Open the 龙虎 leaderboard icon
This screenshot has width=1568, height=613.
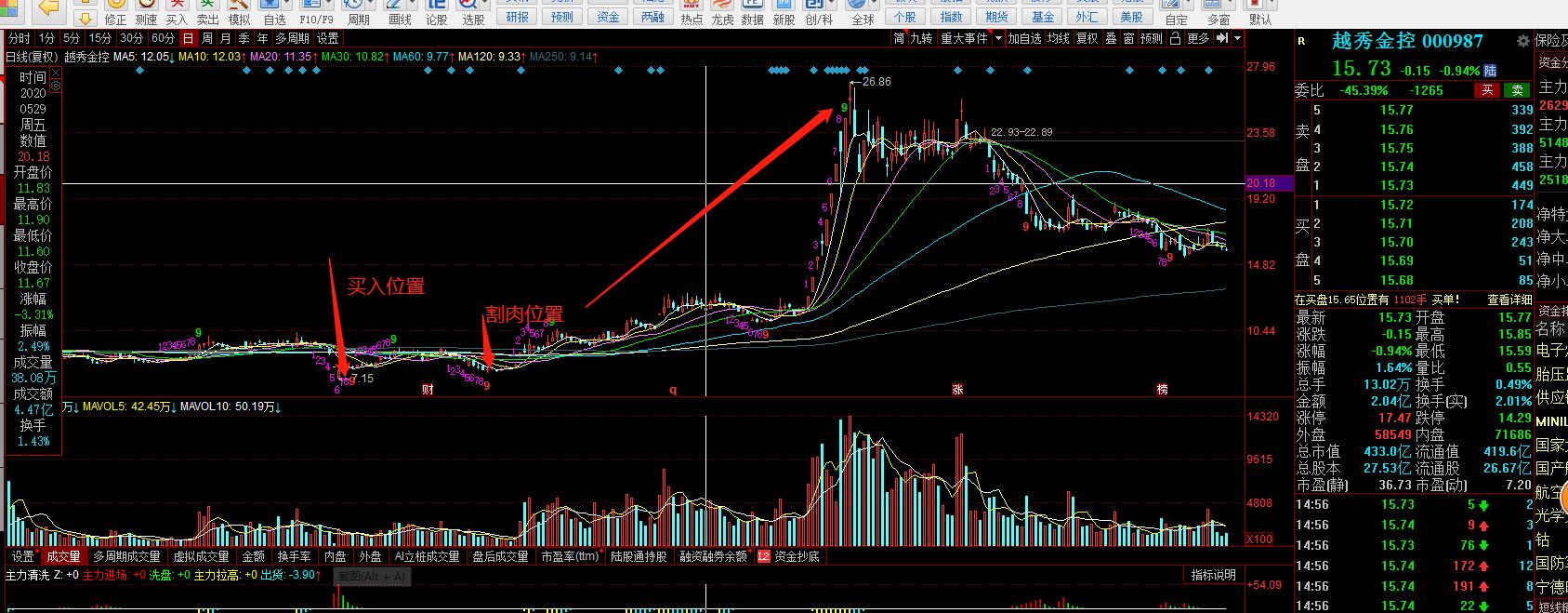tap(722, 11)
